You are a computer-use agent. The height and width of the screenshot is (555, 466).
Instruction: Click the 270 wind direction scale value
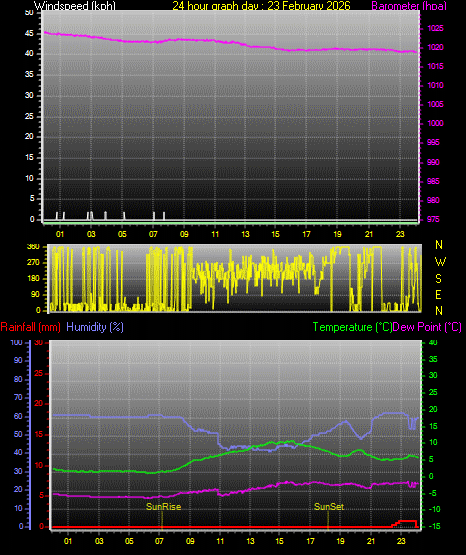(34, 263)
